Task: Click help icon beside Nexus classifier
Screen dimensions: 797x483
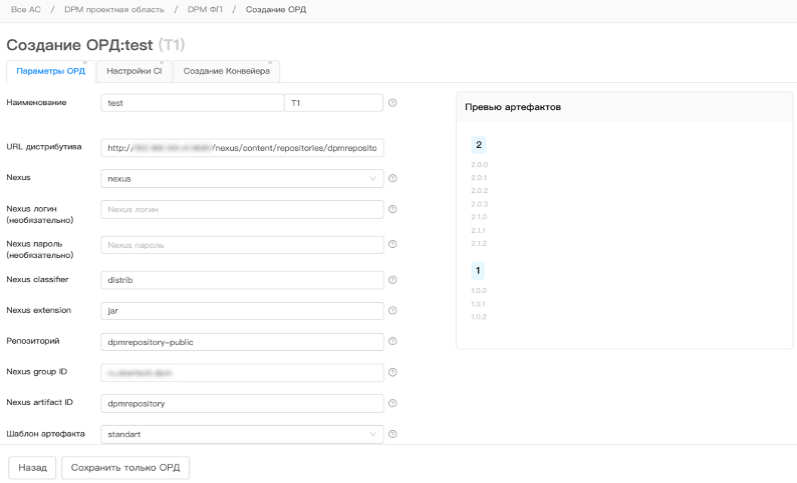Action: pyautogui.click(x=393, y=280)
